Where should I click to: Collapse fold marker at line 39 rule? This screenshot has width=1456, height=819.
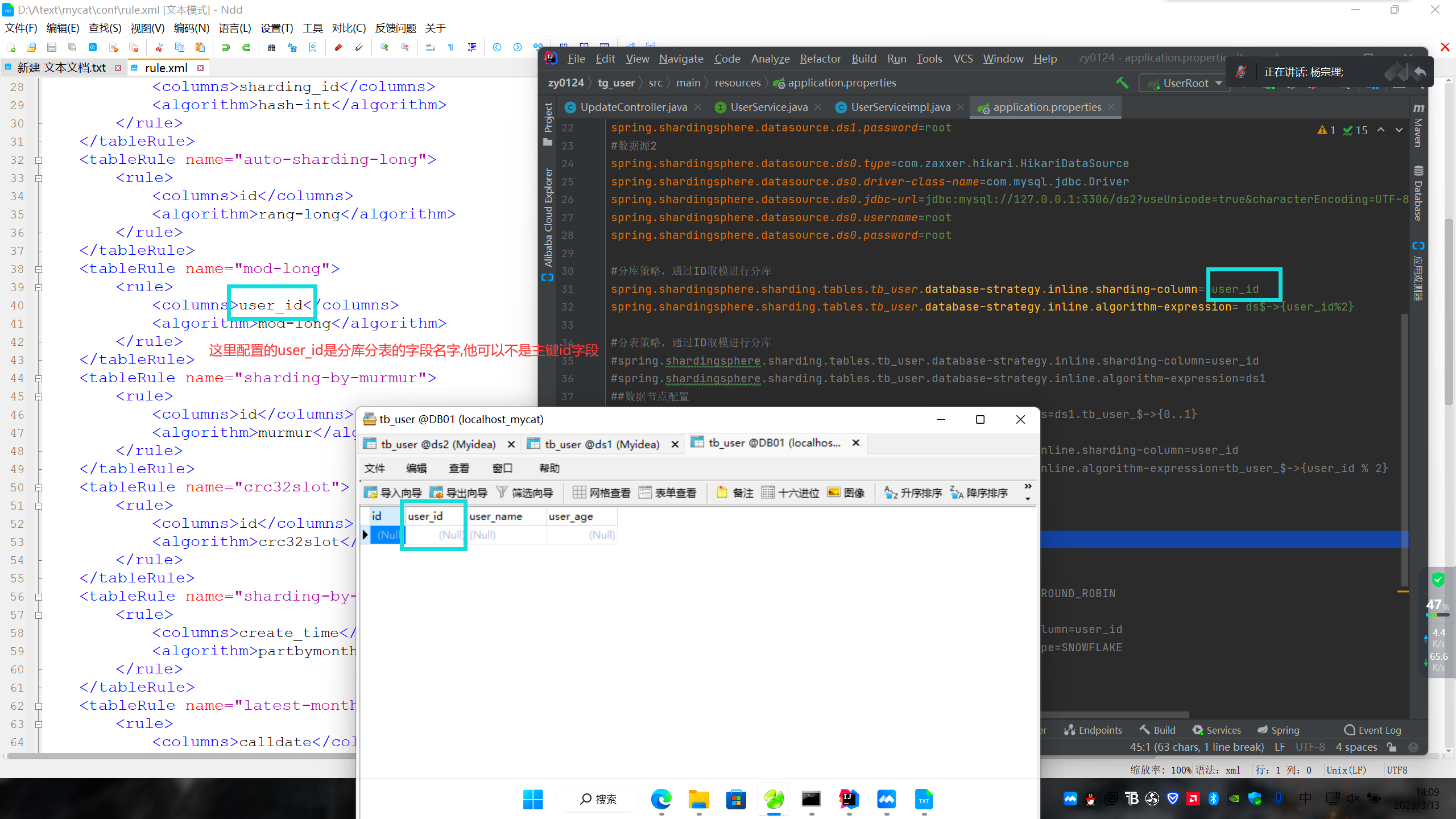point(39,287)
